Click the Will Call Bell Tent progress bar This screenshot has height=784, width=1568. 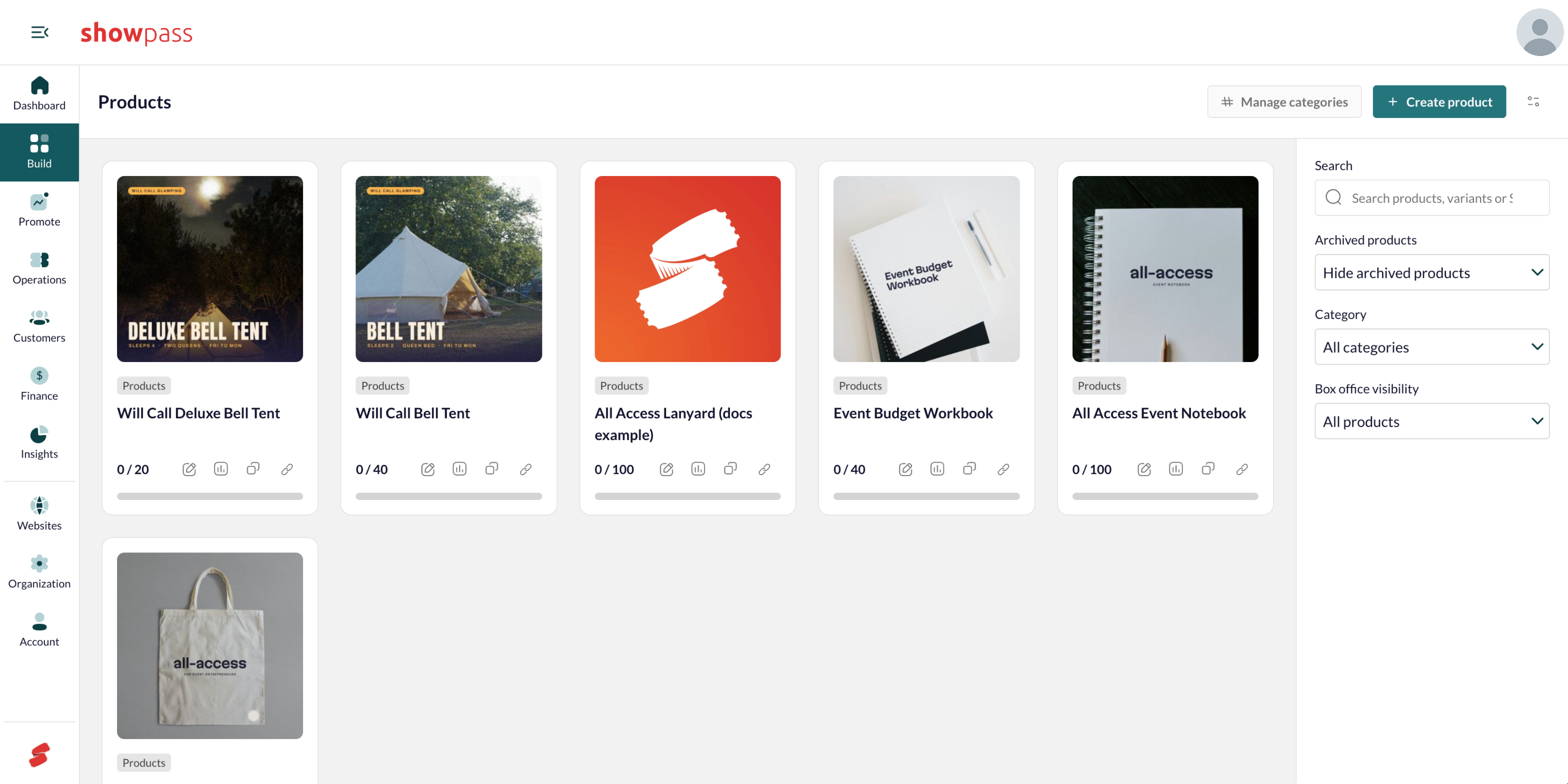tap(448, 496)
